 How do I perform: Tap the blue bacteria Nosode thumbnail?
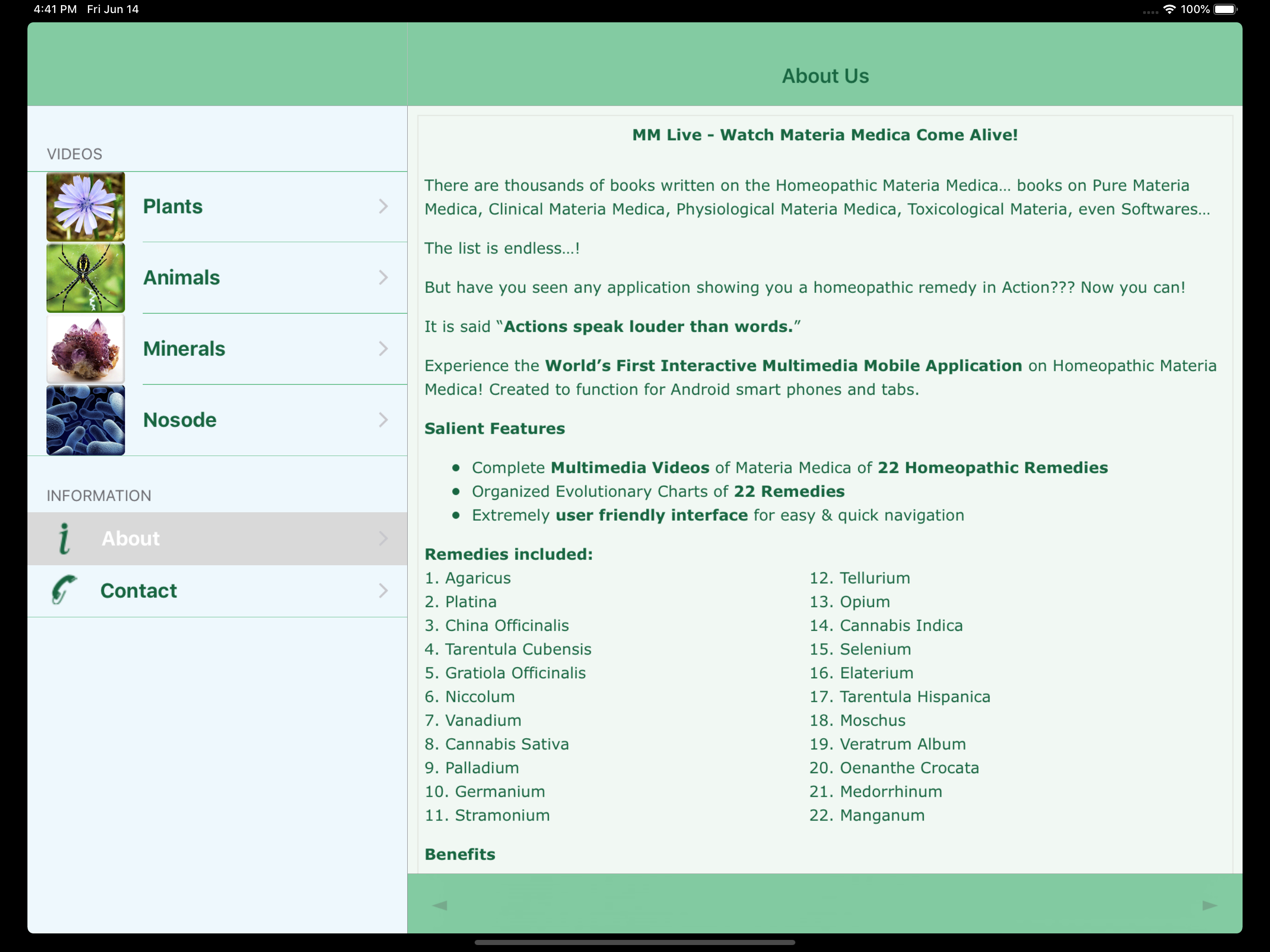coord(86,420)
